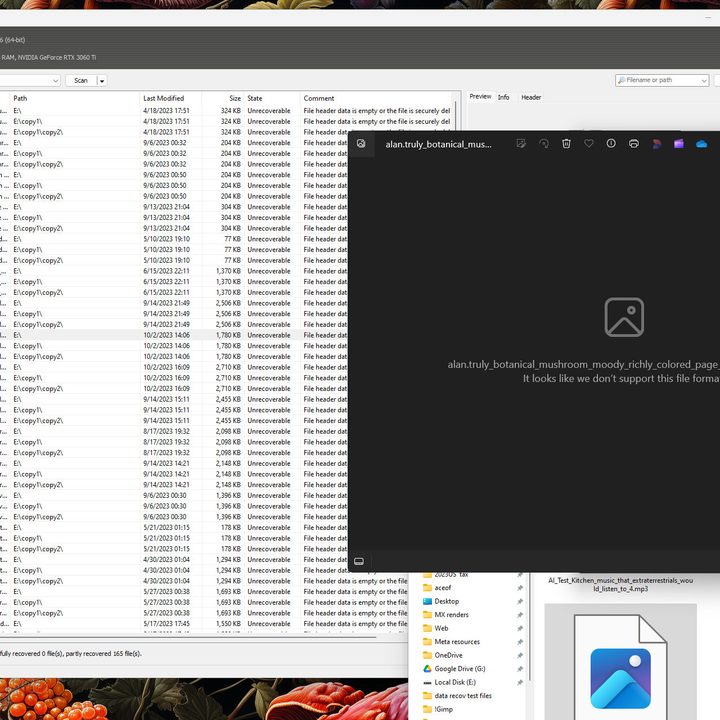Viewport: 720px width, 720px height.
Task: Open the data recov test files folder
Action: tap(457, 696)
